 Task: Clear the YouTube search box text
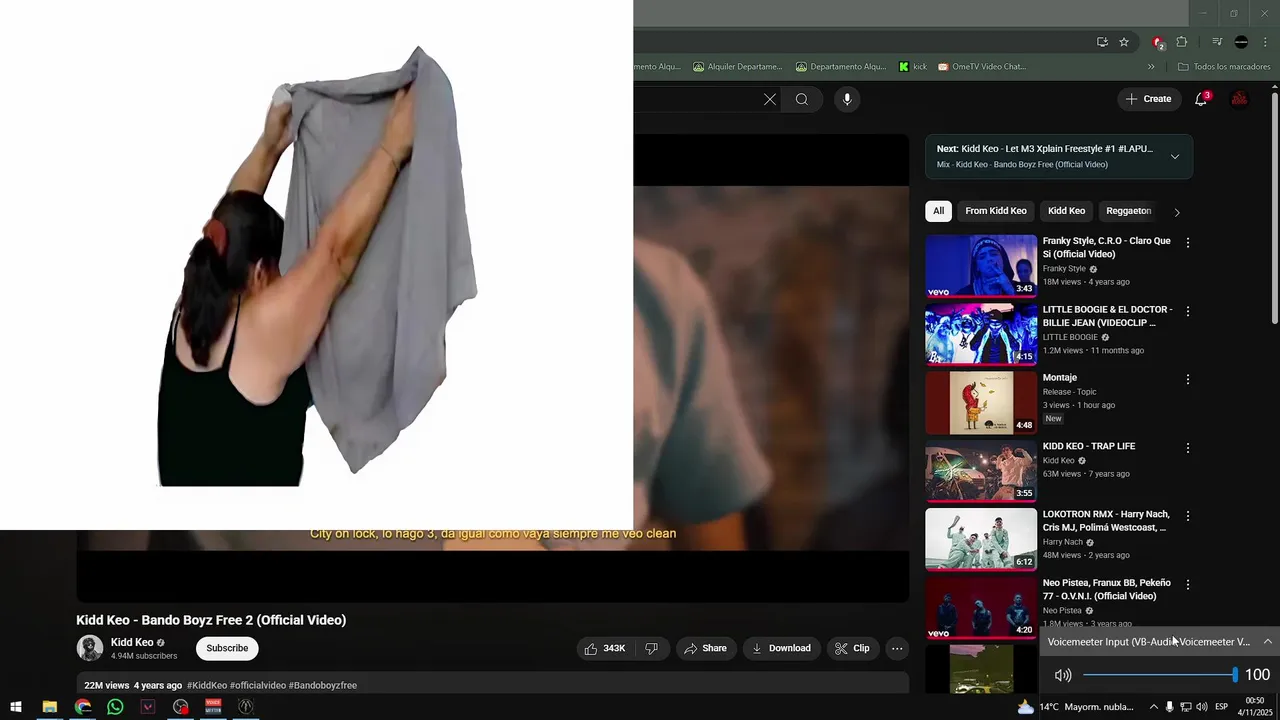(x=769, y=99)
